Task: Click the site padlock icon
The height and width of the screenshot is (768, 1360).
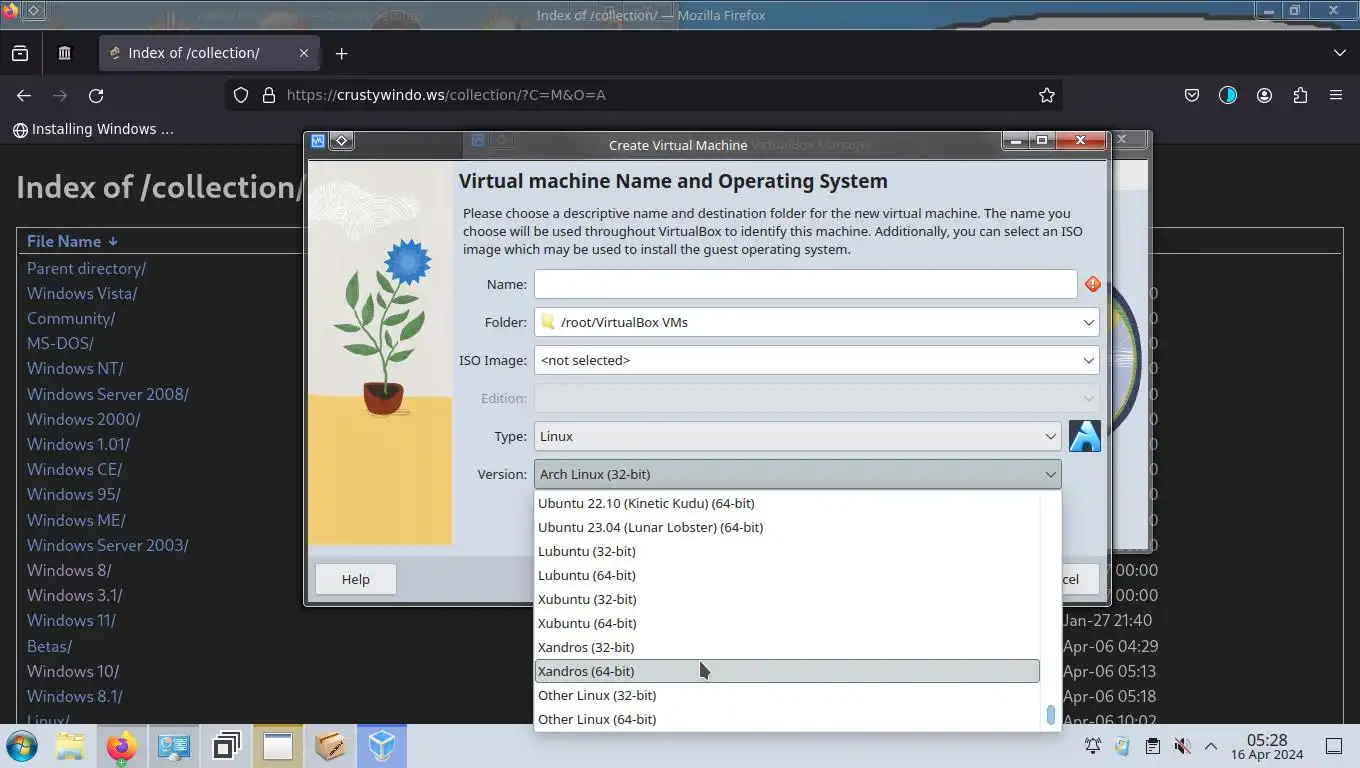Action: click(268, 95)
